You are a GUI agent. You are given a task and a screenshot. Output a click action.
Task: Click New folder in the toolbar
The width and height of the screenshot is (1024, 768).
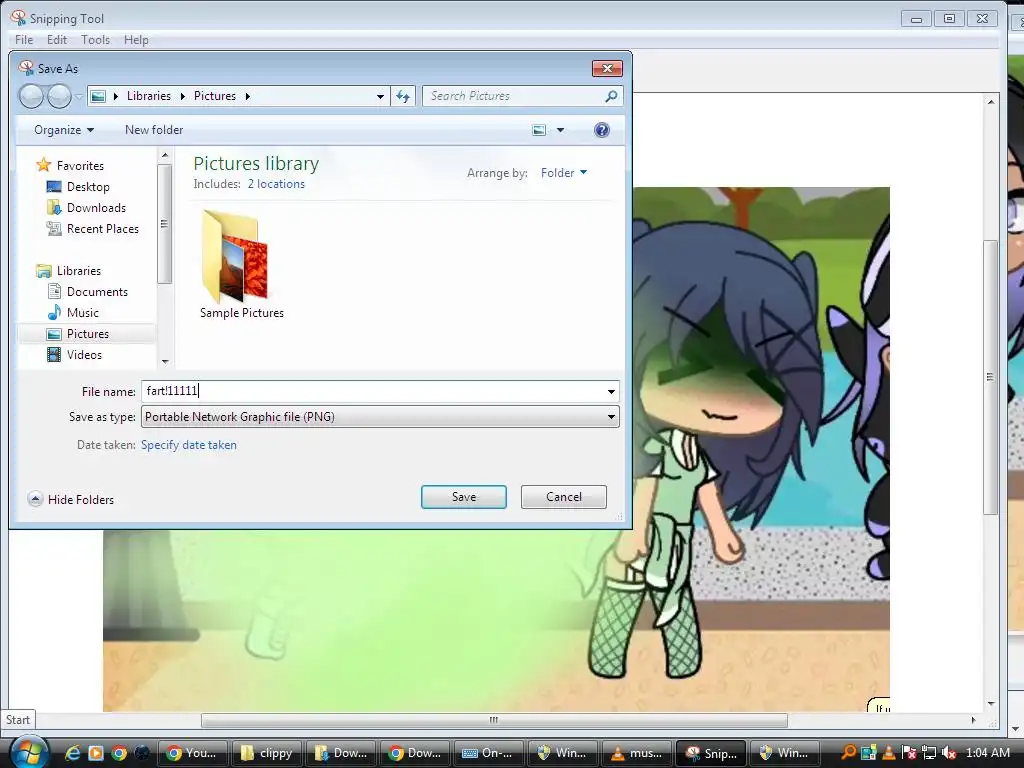point(154,130)
